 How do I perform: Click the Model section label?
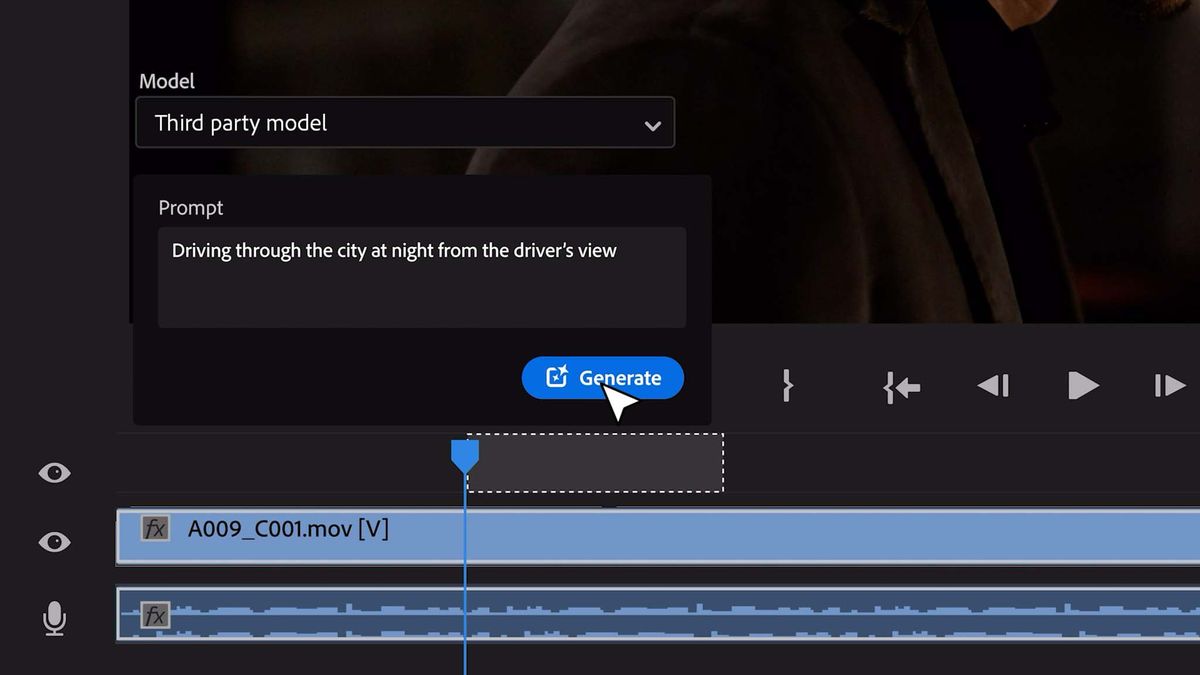click(x=167, y=81)
